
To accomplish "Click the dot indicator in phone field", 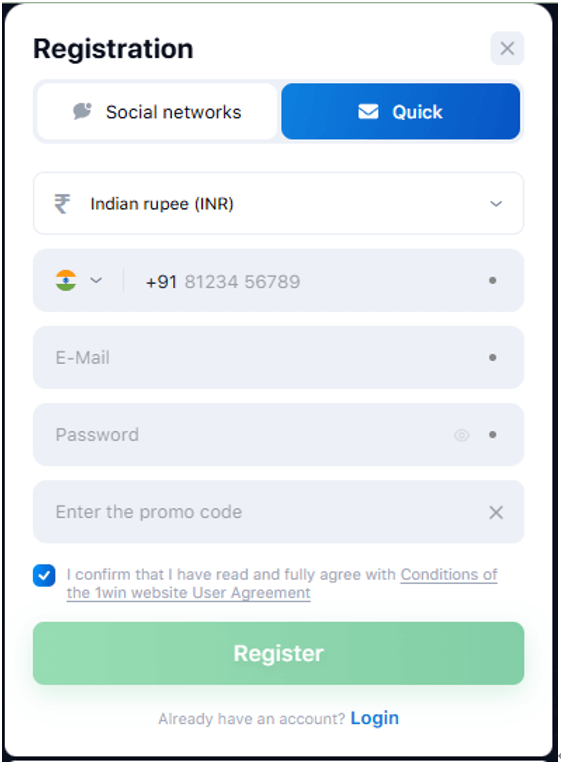I will coord(492,280).
